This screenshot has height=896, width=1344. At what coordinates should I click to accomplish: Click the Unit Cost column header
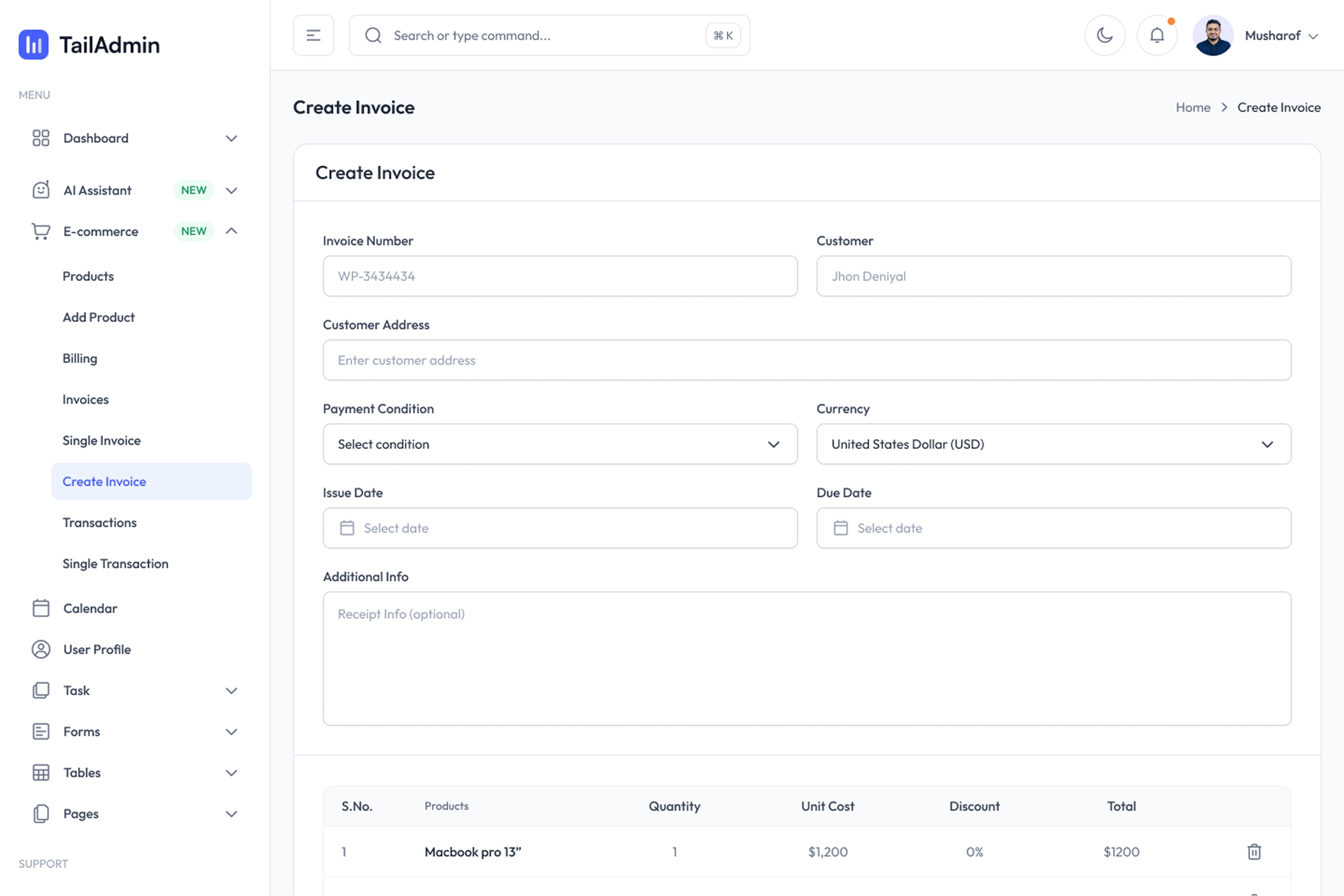point(828,806)
